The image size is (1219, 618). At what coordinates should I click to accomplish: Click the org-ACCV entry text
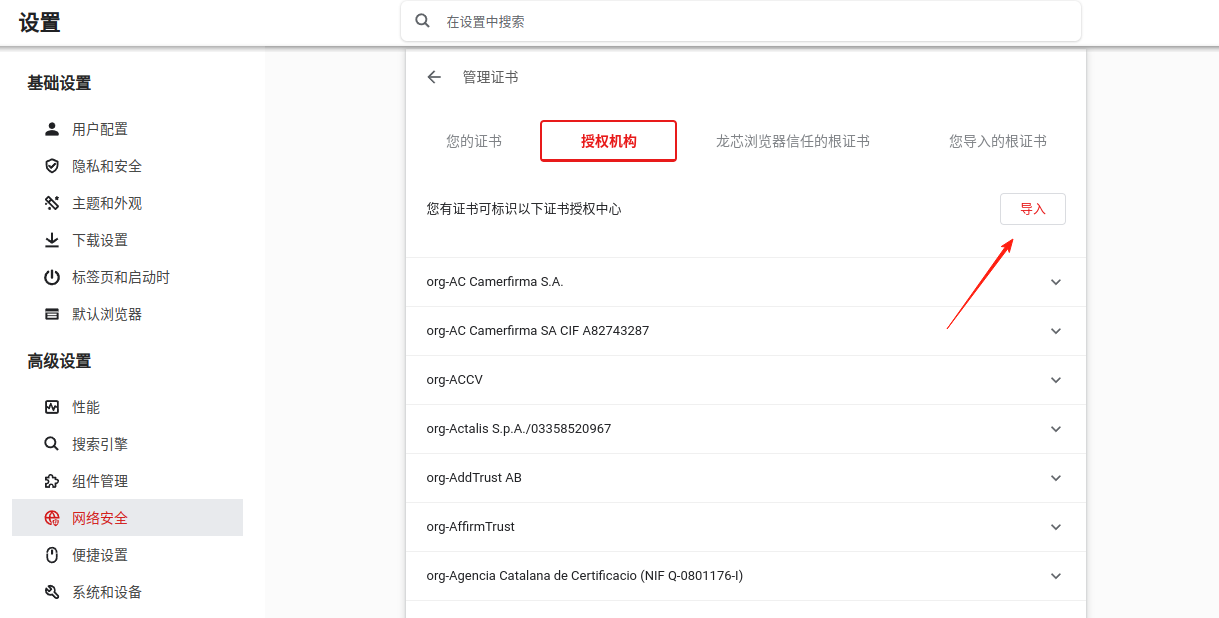point(455,380)
